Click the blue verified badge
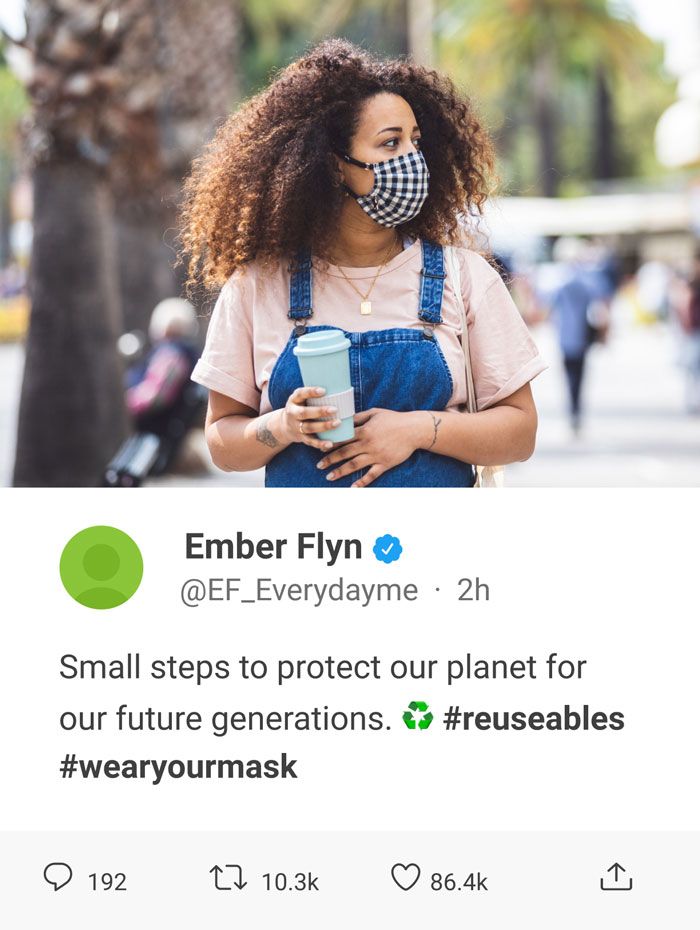 [387, 549]
